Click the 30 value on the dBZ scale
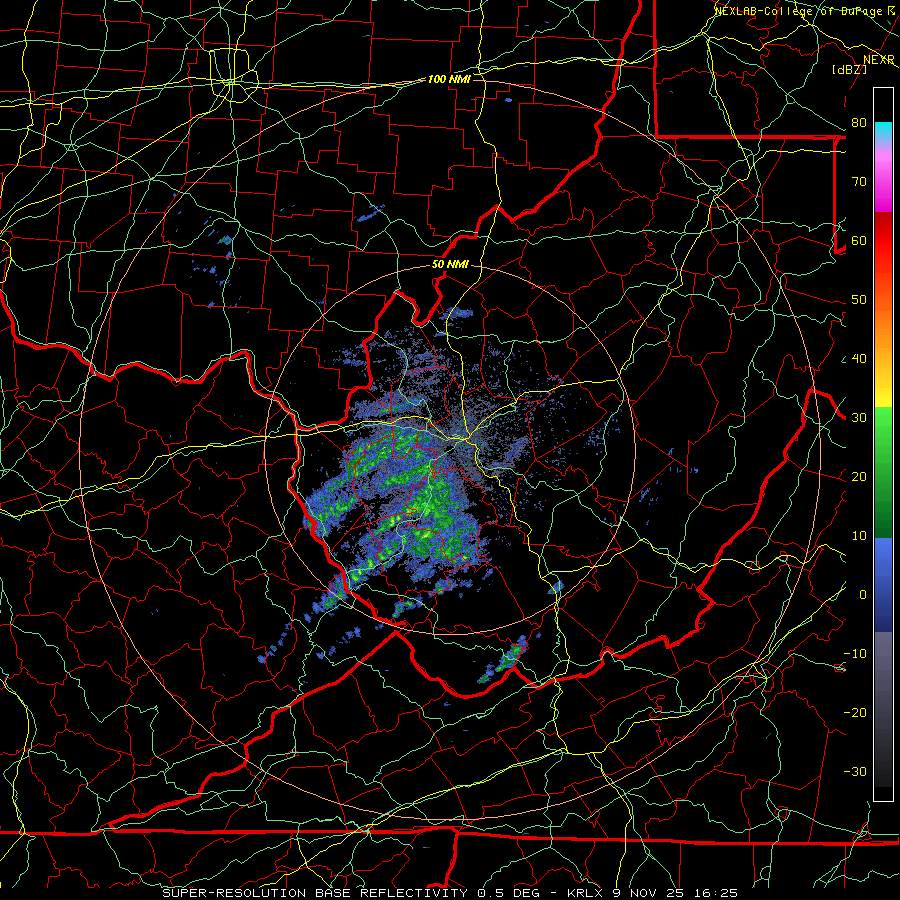 (859, 417)
